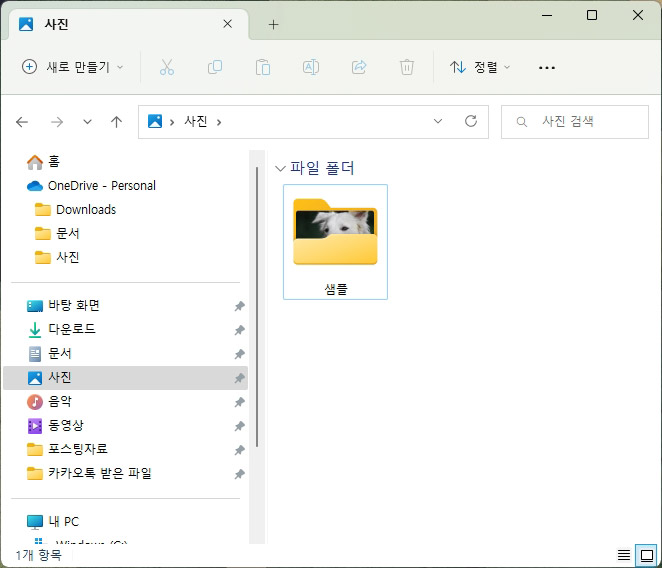Minimize the File Explorer window

pyautogui.click(x=547, y=16)
